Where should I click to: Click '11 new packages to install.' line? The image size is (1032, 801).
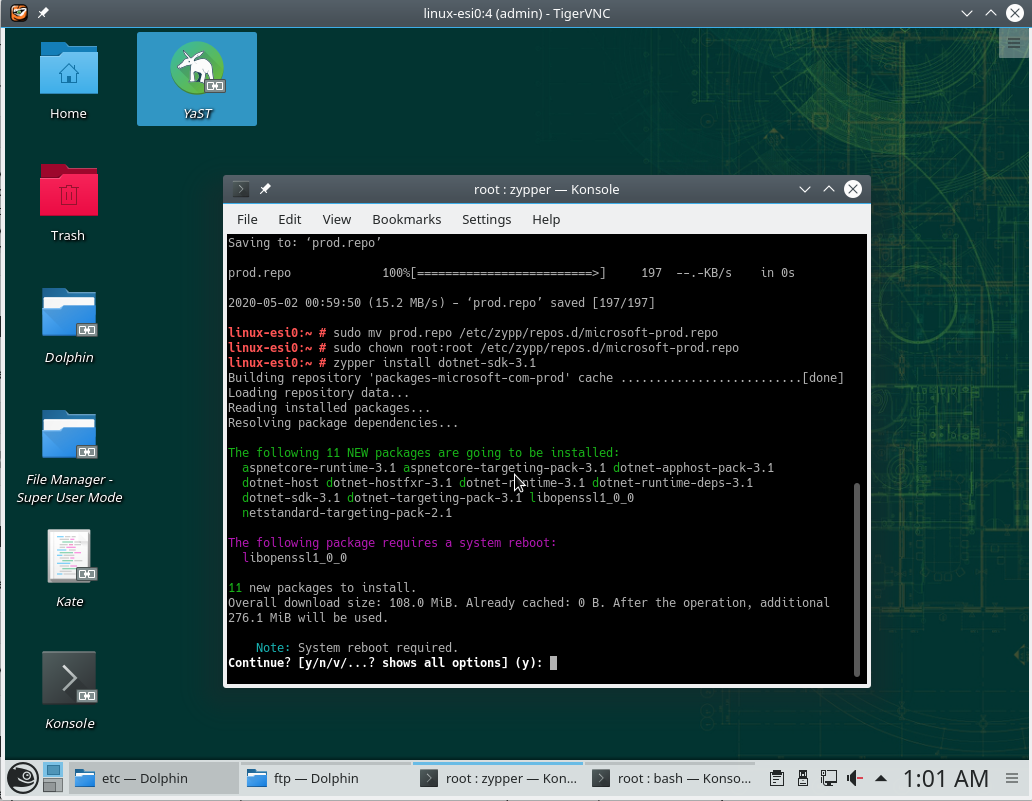point(322,588)
